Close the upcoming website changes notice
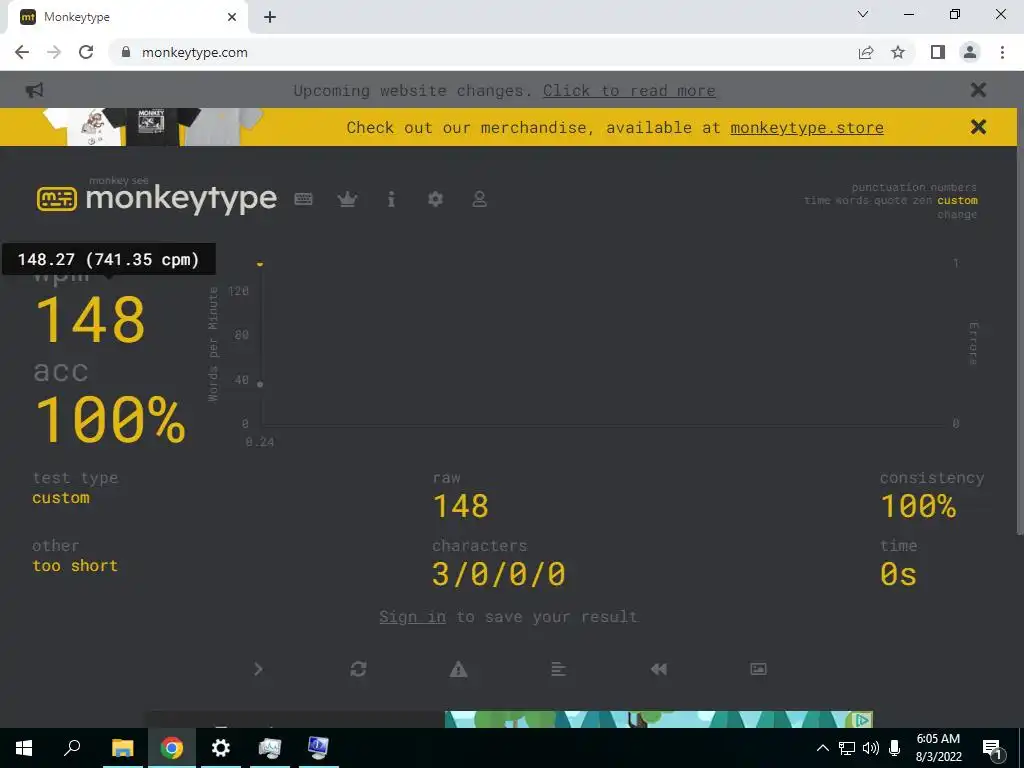 (x=978, y=89)
